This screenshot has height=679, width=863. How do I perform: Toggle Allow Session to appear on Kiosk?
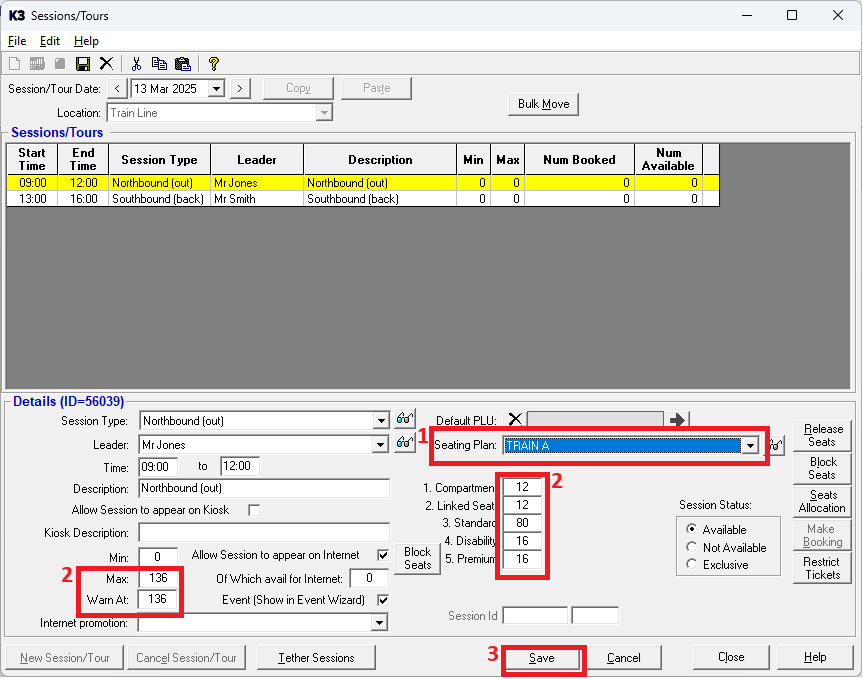click(x=254, y=510)
